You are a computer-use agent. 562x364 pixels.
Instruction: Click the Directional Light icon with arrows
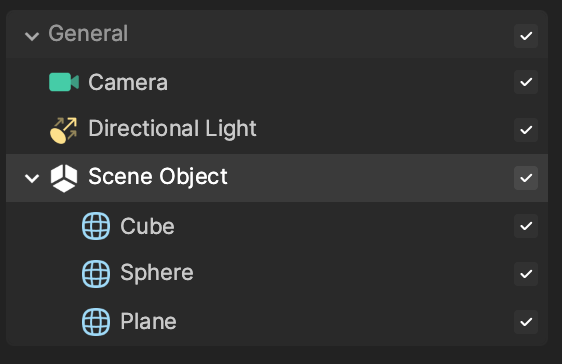tap(63, 130)
